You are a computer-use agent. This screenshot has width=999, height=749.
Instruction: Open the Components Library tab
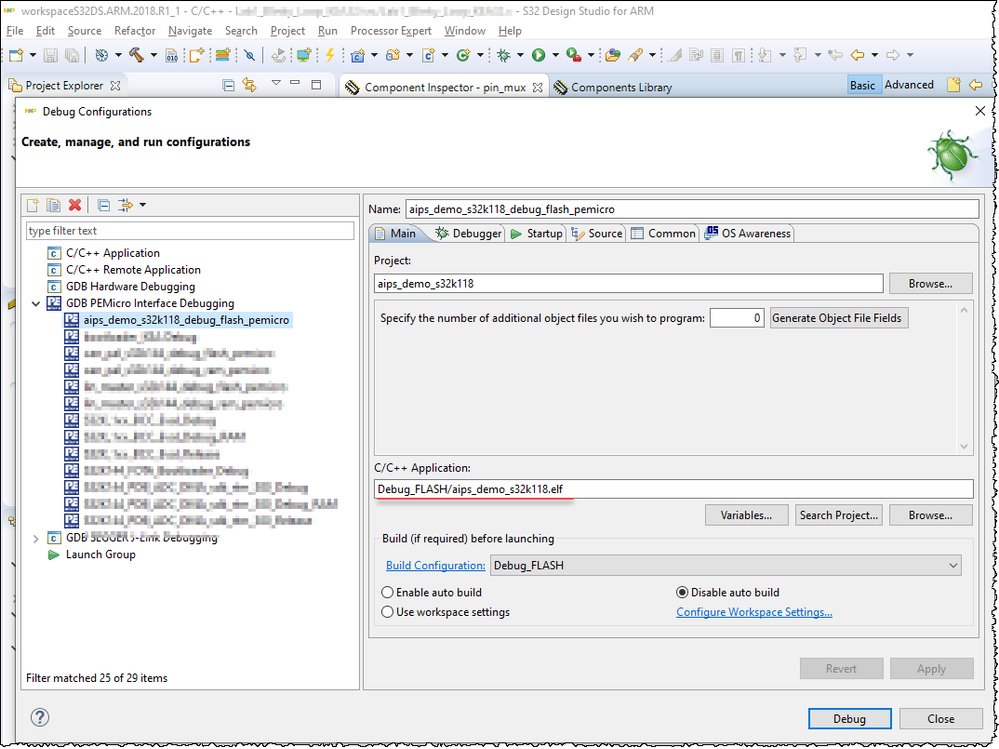[x=613, y=88]
